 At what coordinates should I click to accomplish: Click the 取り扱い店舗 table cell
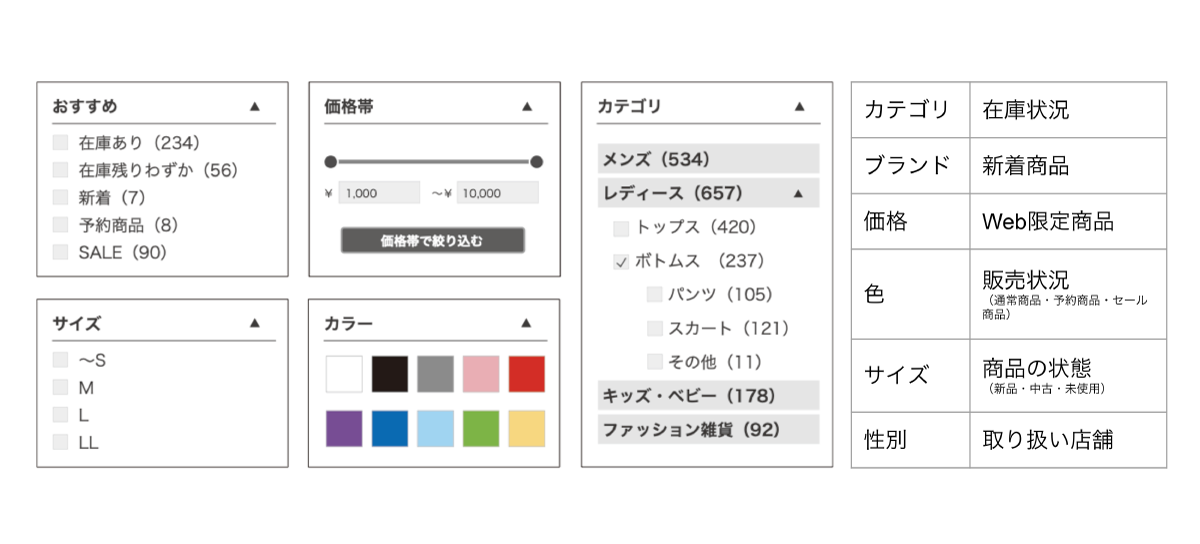[1068, 440]
